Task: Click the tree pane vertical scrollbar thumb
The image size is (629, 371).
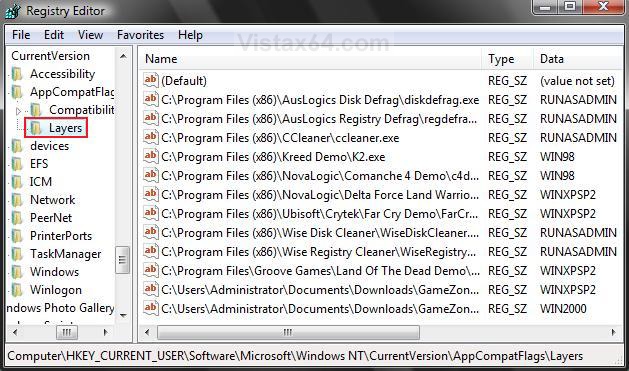Action: 122,260
